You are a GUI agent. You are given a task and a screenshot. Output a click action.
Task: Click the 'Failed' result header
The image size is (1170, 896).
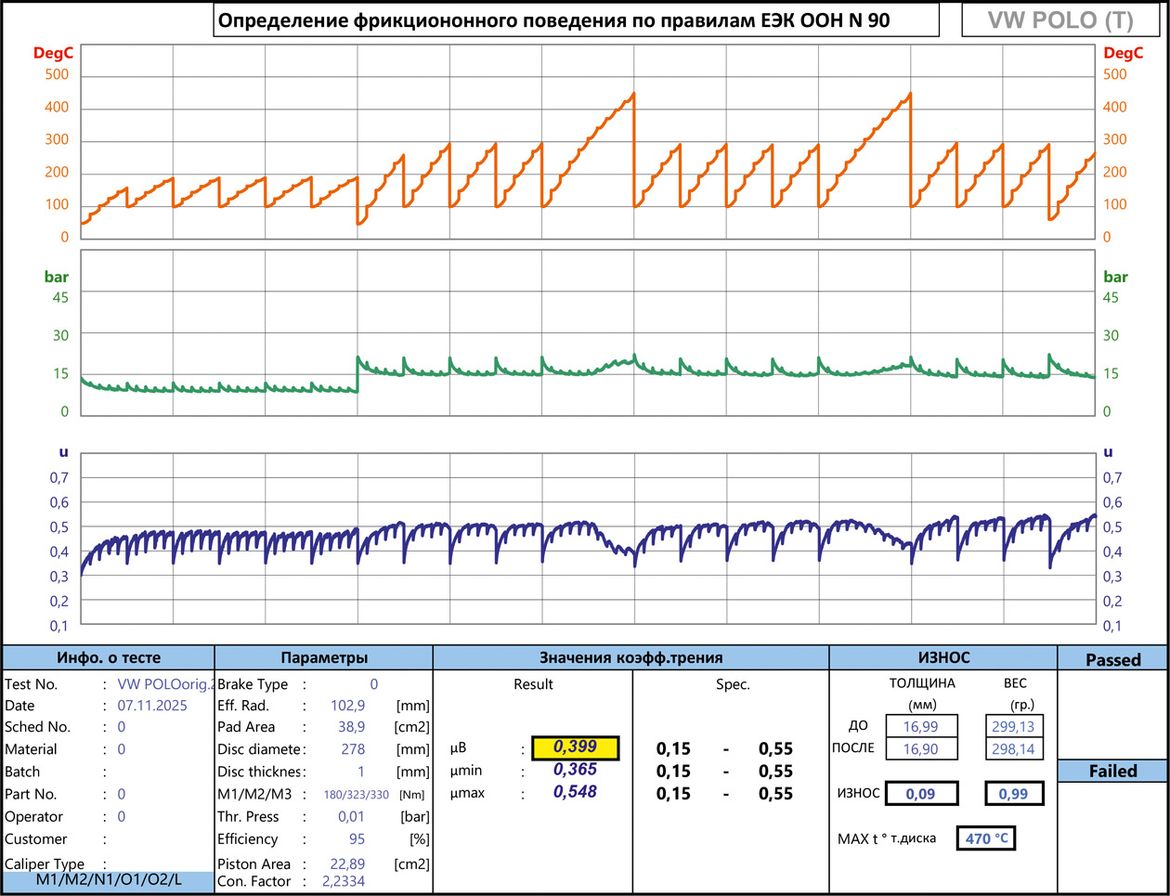(x=1113, y=771)
